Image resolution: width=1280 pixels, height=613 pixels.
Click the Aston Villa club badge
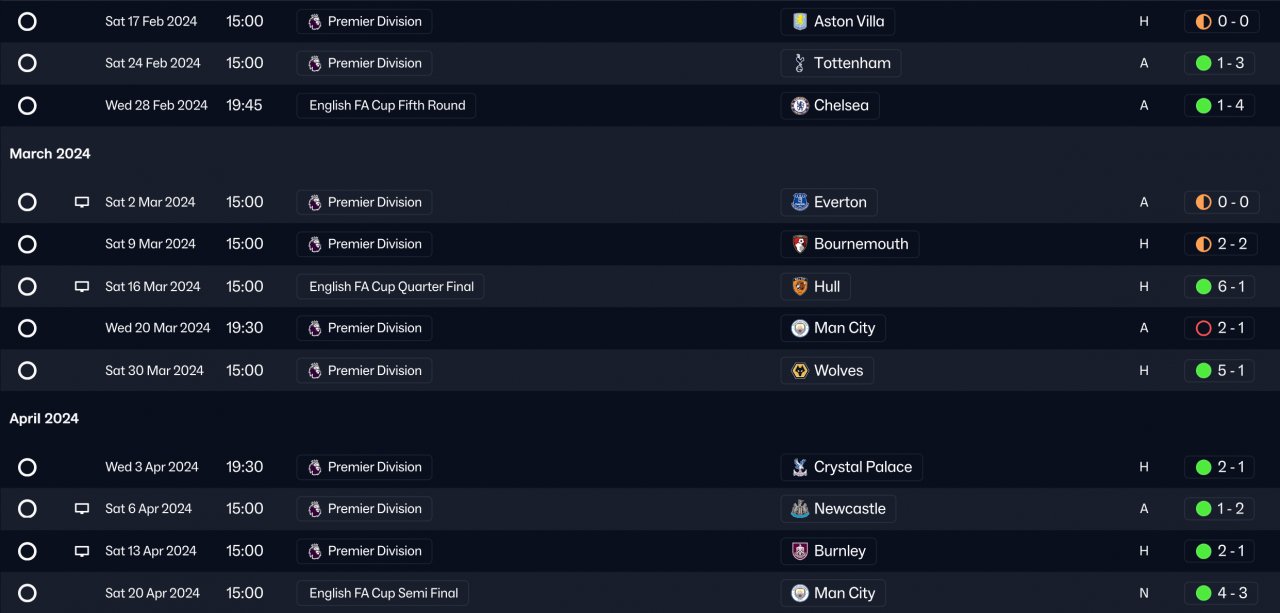pyautogui.click(x=800, y=21)
